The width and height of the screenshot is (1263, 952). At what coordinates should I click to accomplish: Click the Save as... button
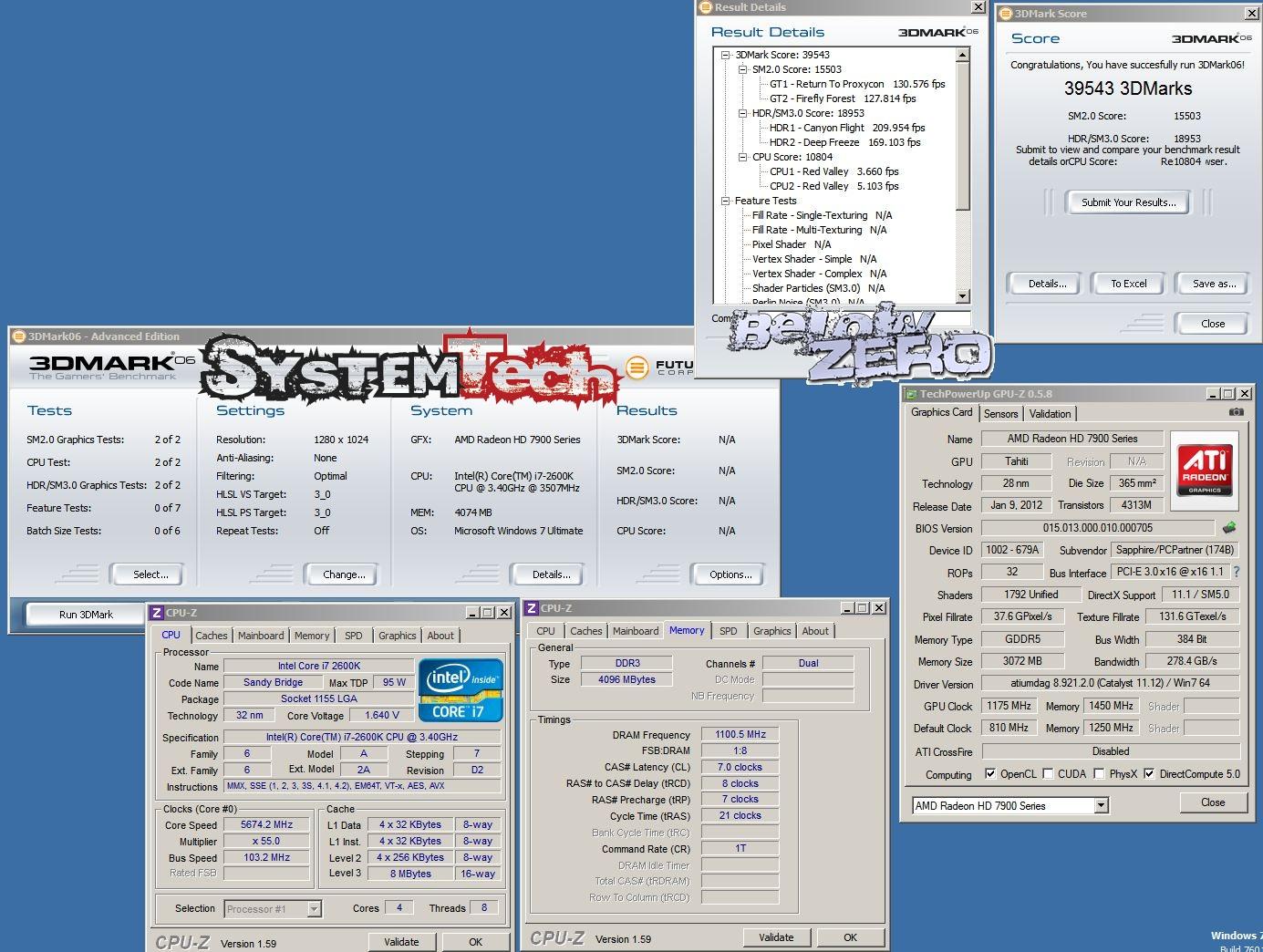coord(1214,284)
